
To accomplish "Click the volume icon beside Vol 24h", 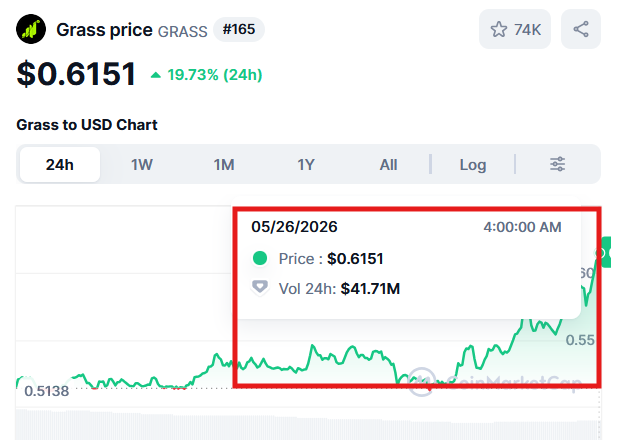I will tap(260, 287).
